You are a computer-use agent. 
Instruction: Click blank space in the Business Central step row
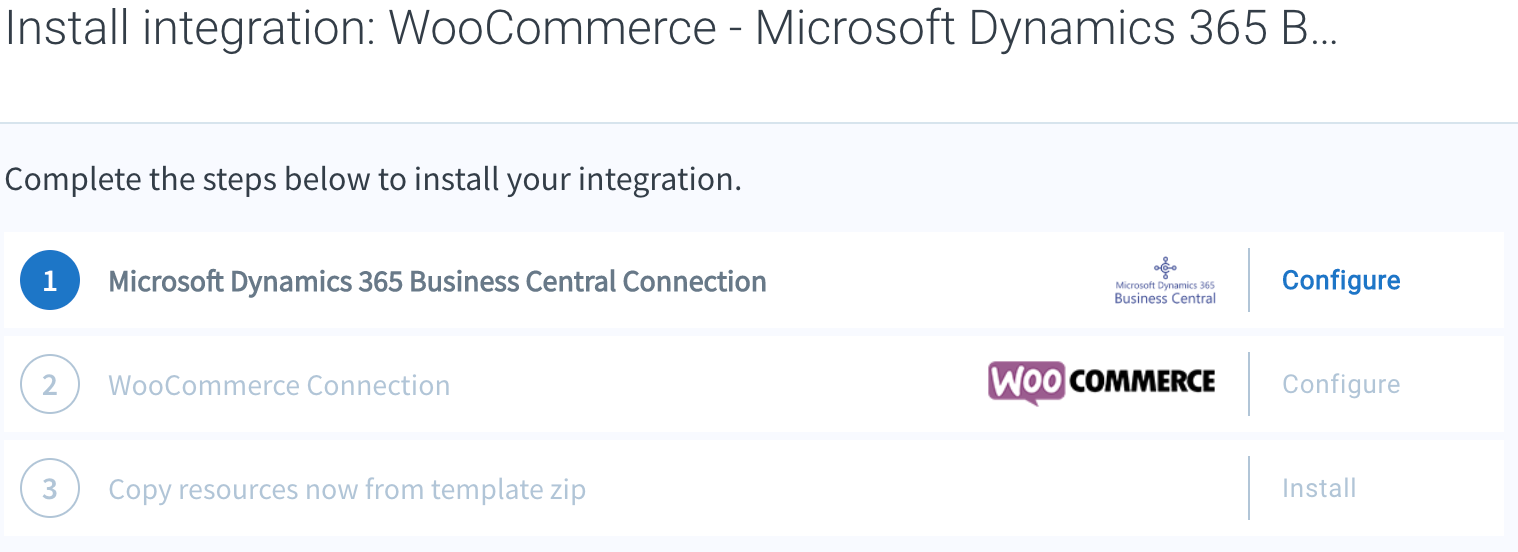930,280
